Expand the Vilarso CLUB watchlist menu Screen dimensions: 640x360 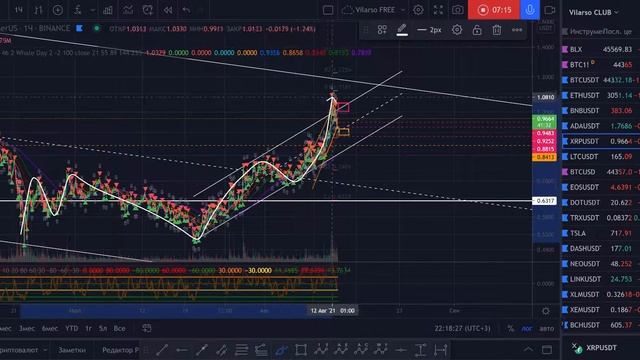point(593,12)
